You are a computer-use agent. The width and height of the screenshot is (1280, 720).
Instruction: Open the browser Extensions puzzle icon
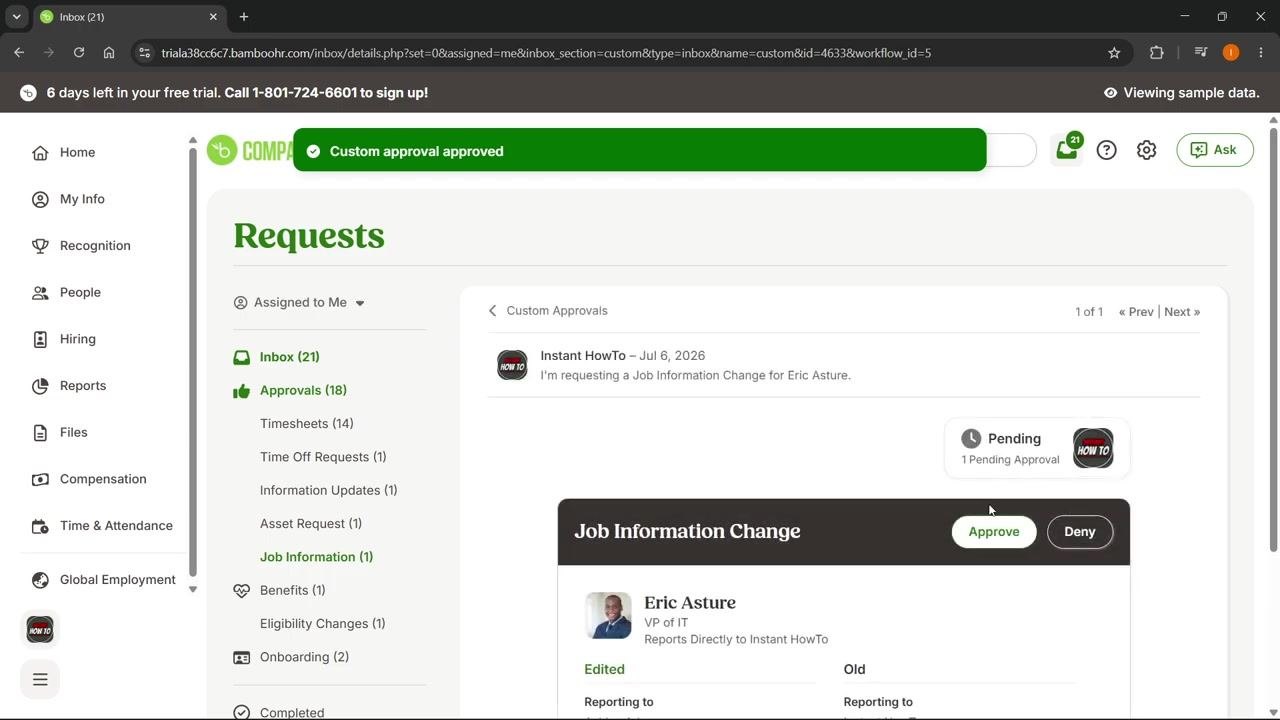pyautogui.click(x=1157, y=53)
